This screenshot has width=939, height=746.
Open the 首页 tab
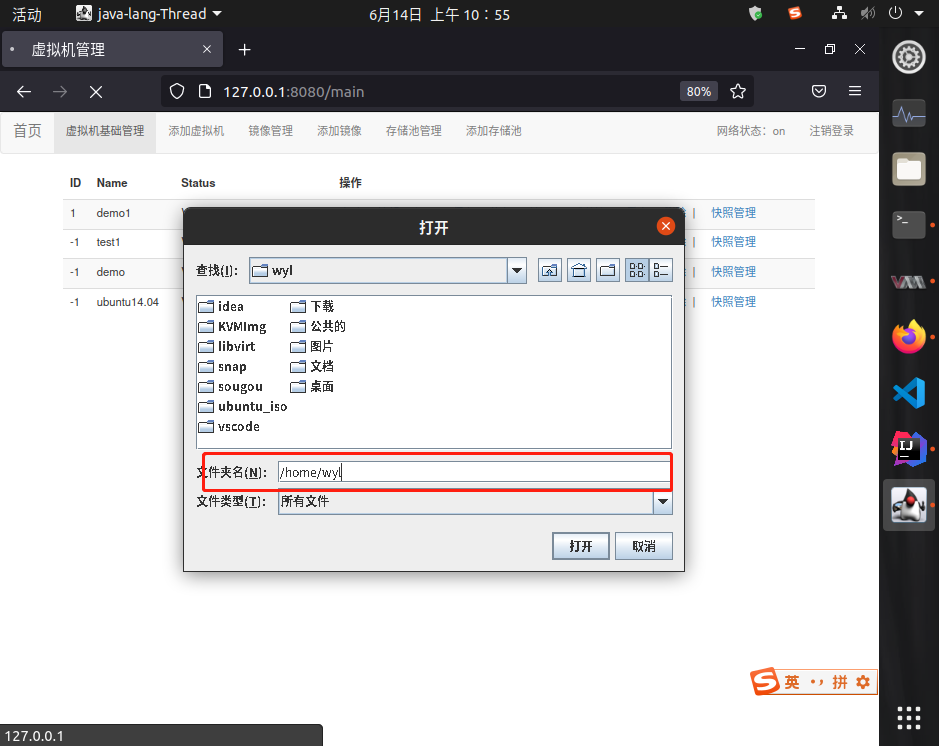[x=28, y=131]
